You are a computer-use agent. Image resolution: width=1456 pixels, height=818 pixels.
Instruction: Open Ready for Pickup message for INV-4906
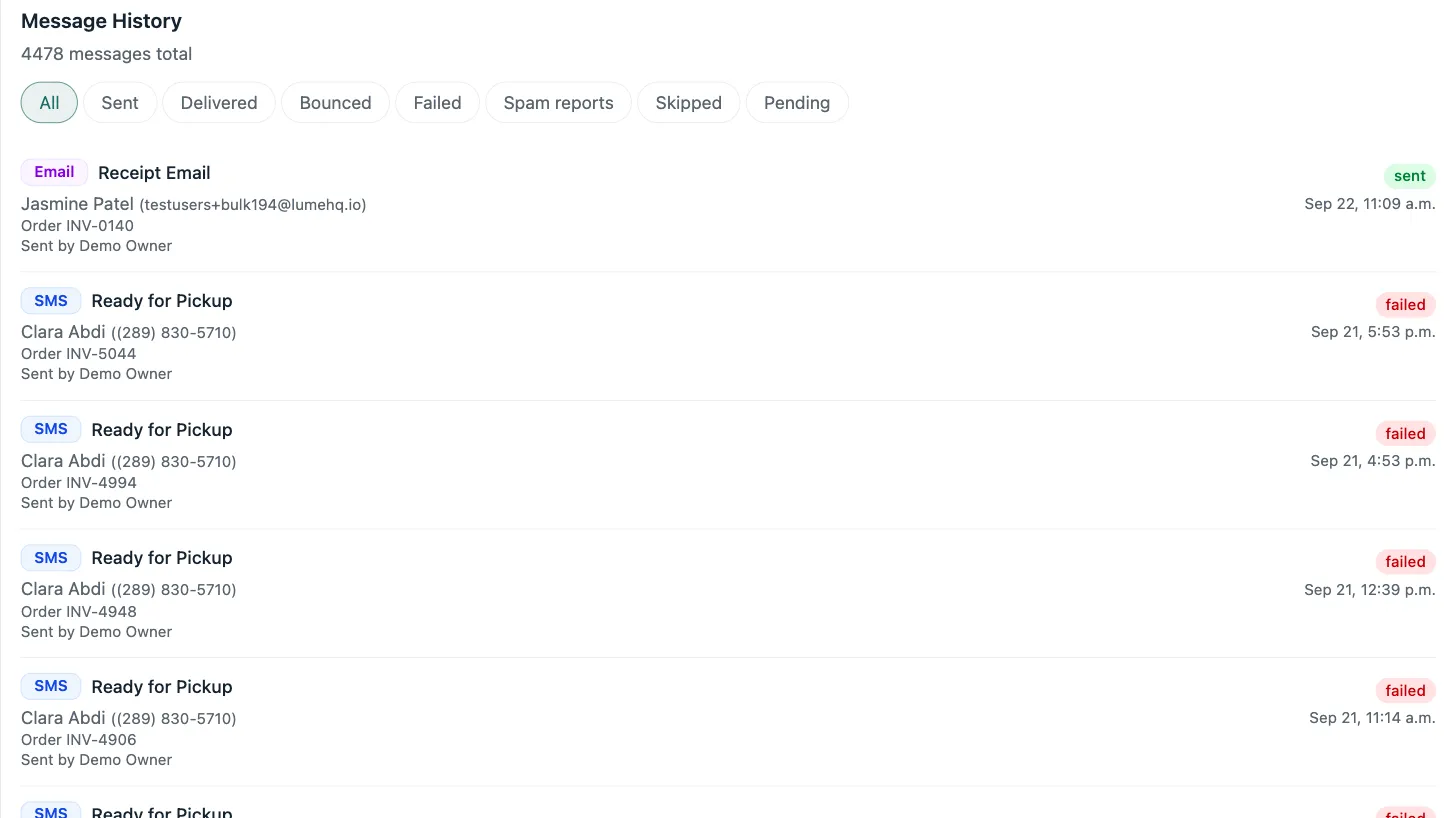click(x=162, y=687)
